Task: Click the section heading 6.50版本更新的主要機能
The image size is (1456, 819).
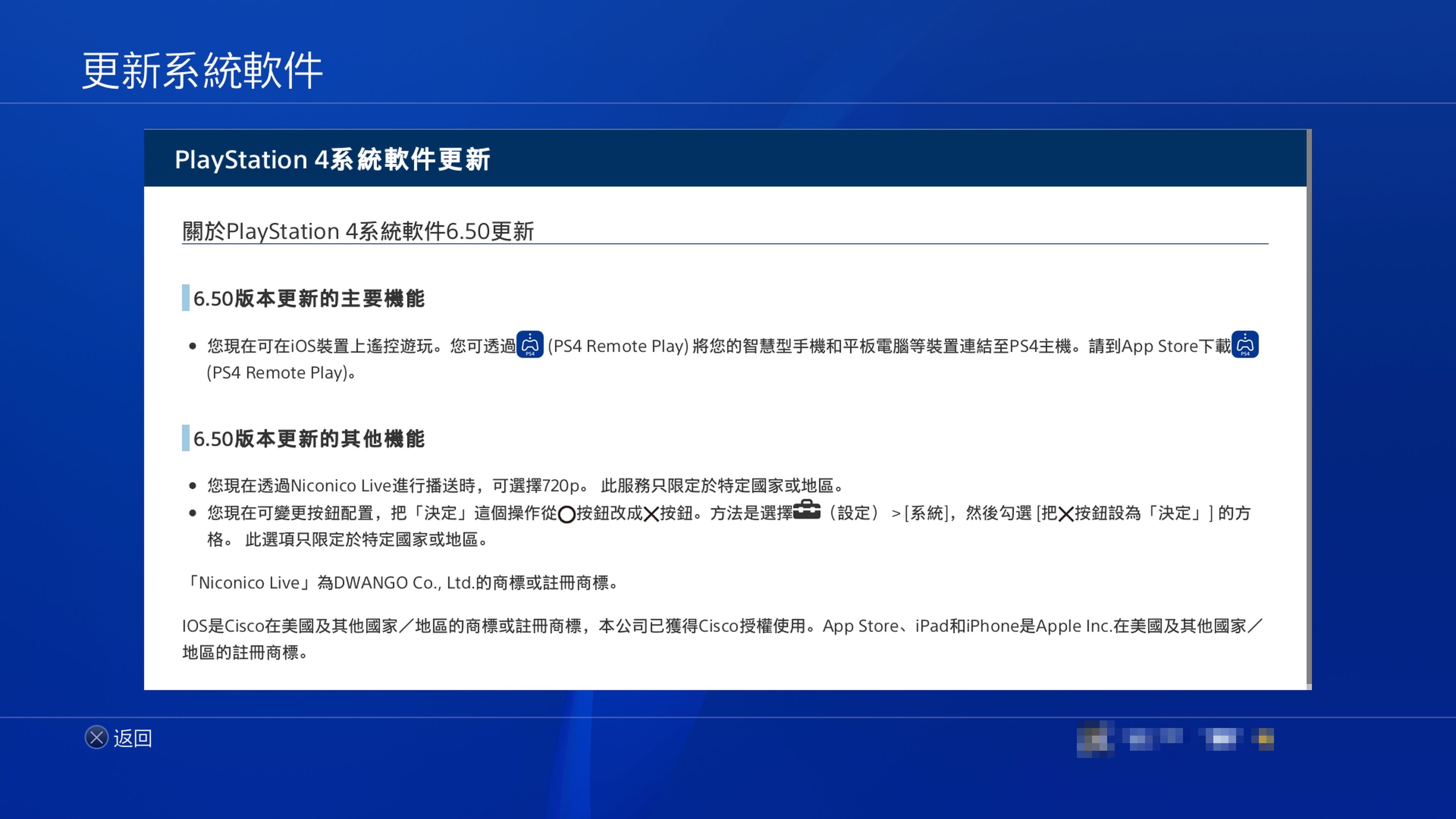Action: [309, 298]
